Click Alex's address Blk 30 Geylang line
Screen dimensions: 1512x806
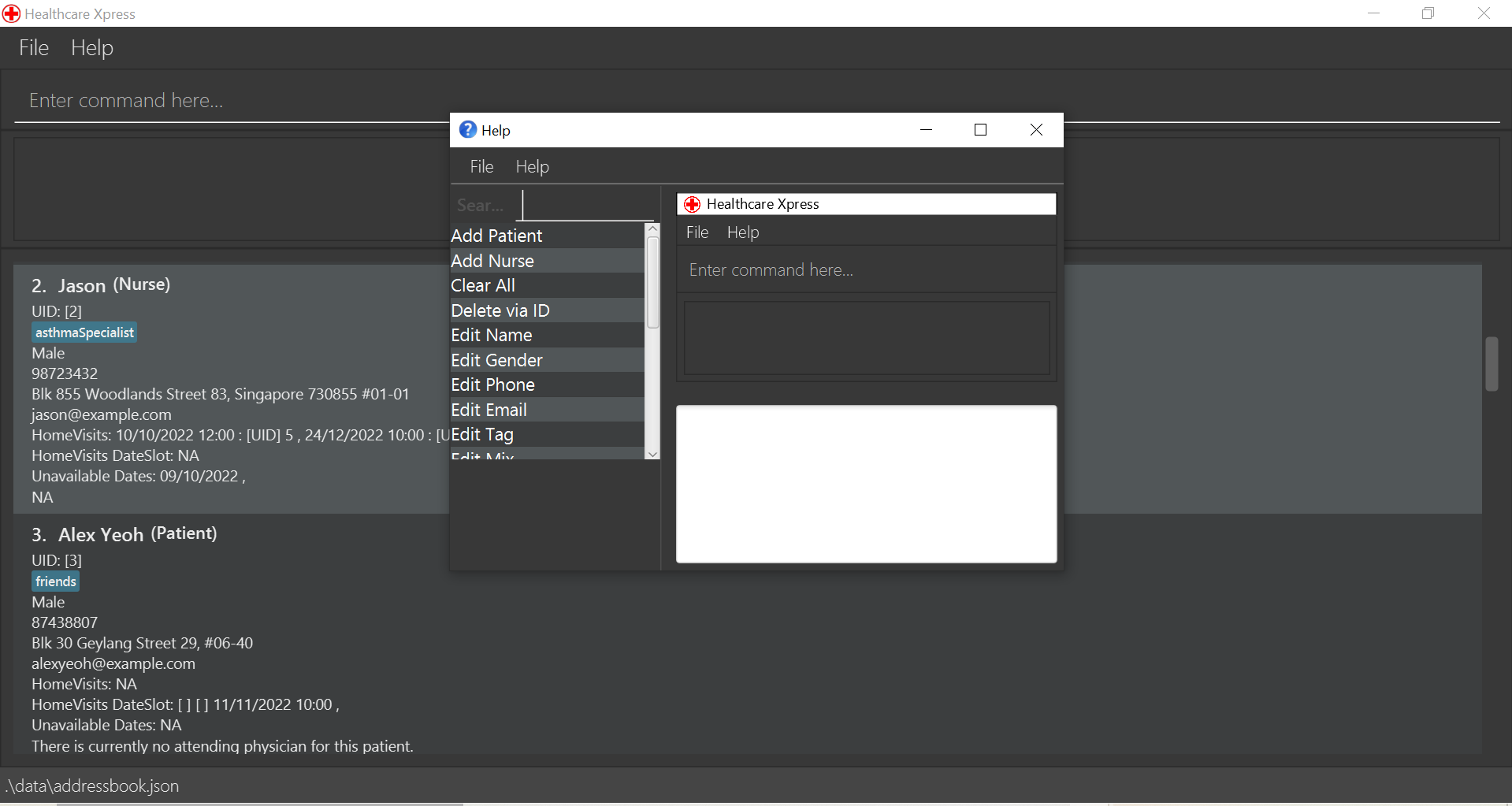click(x=143, y=643)
